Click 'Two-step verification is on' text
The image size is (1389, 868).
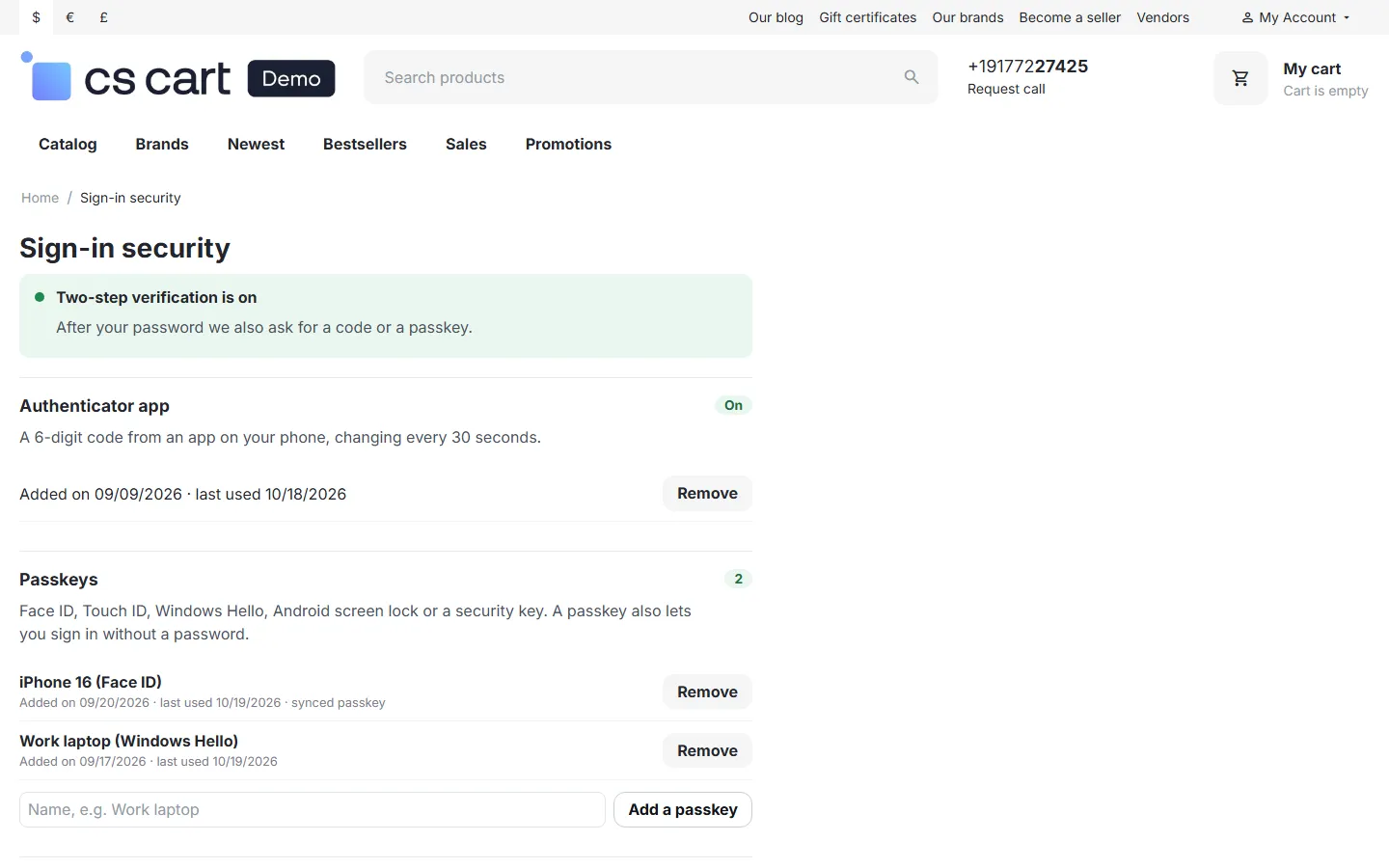156,297
